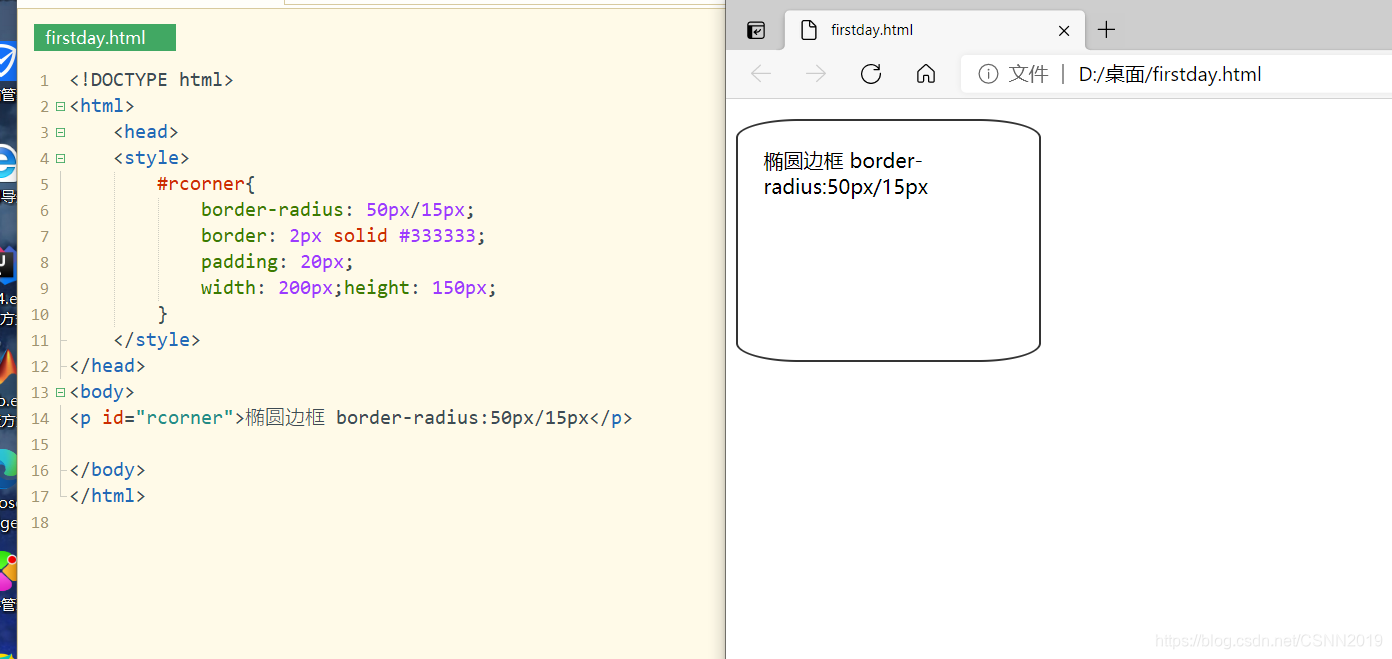
Task: Click the closing </style> tag on line 11
Action: [x=157, y=340]
